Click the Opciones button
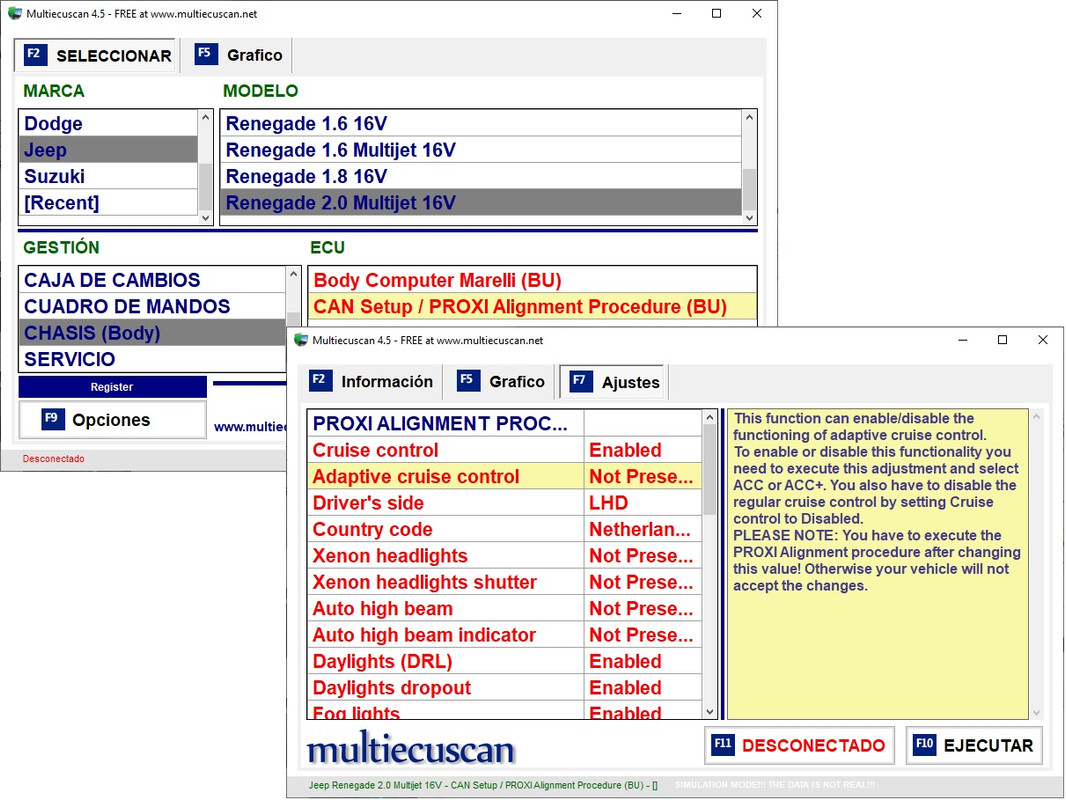This screenshot has width=1066, height=800. (x=112, y=419)
